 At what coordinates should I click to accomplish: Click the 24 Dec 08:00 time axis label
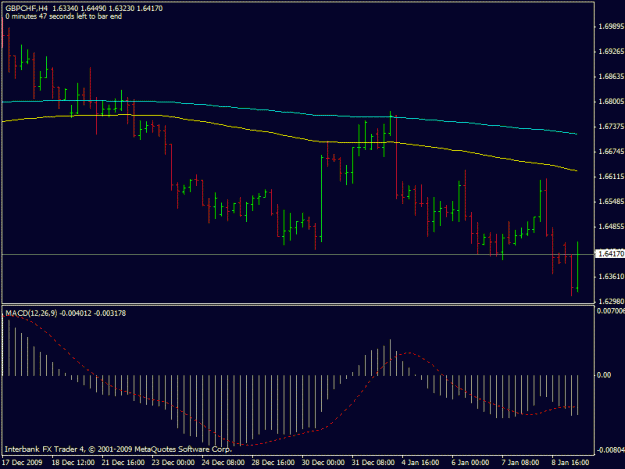(x=223, y=463)
